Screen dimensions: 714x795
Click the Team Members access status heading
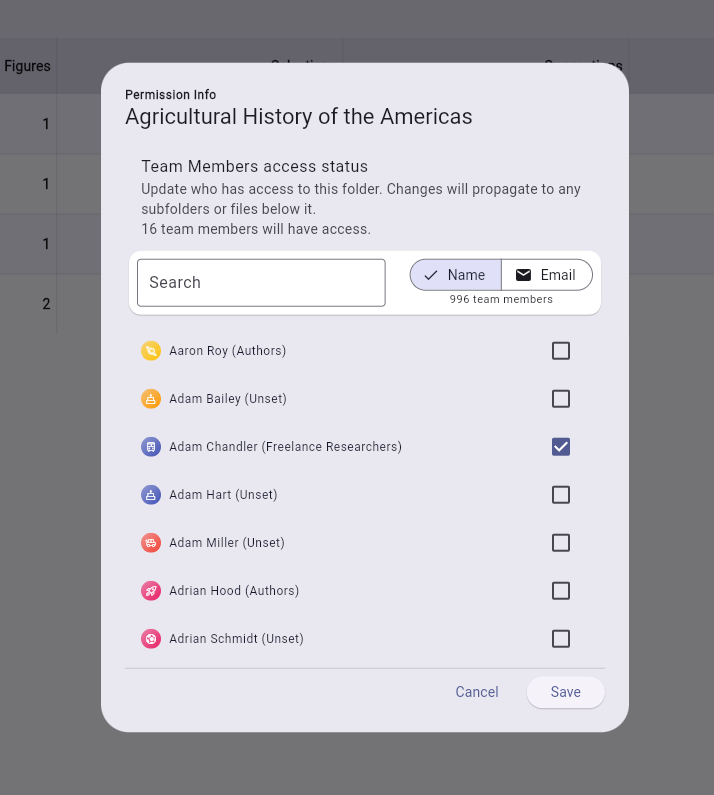coord(254,166)
